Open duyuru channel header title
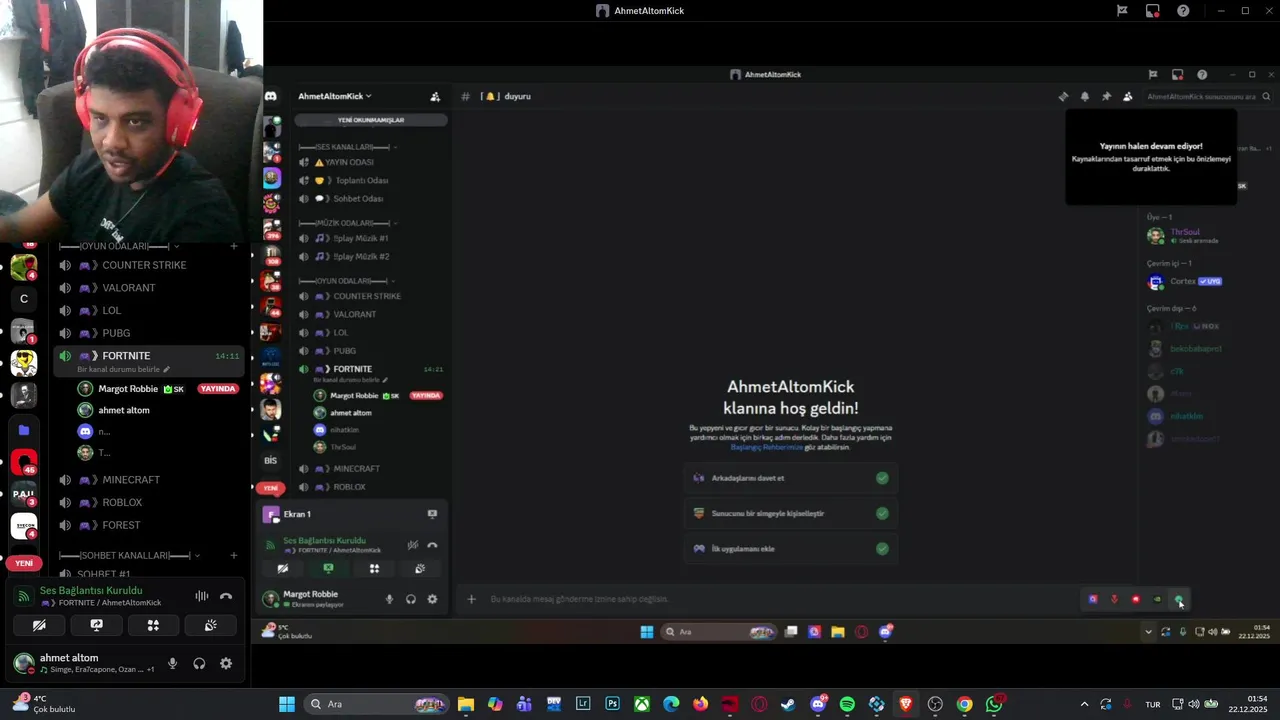1280x720 pixels. tap(518, 97)
